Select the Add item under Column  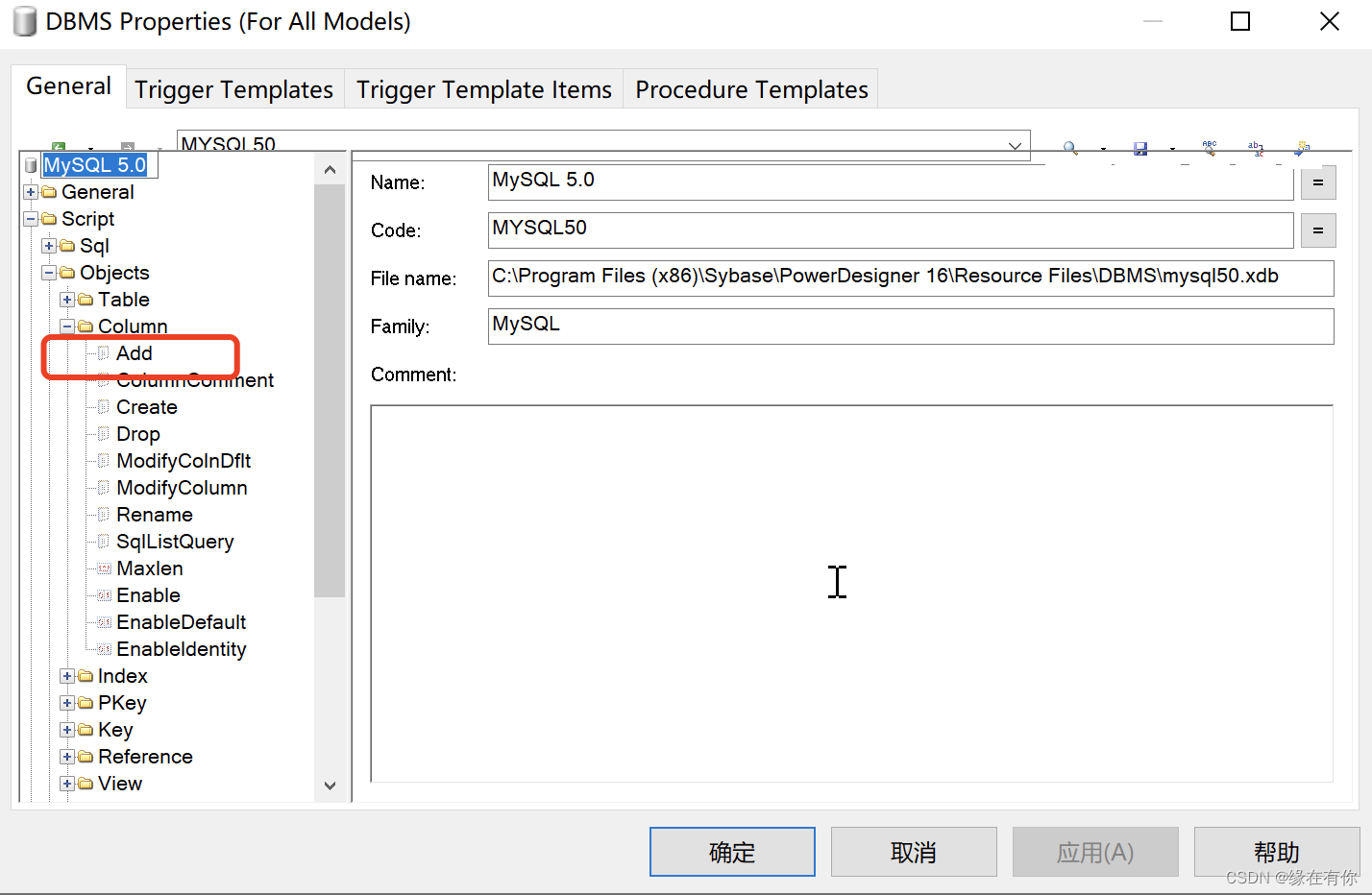pos(135,353)
